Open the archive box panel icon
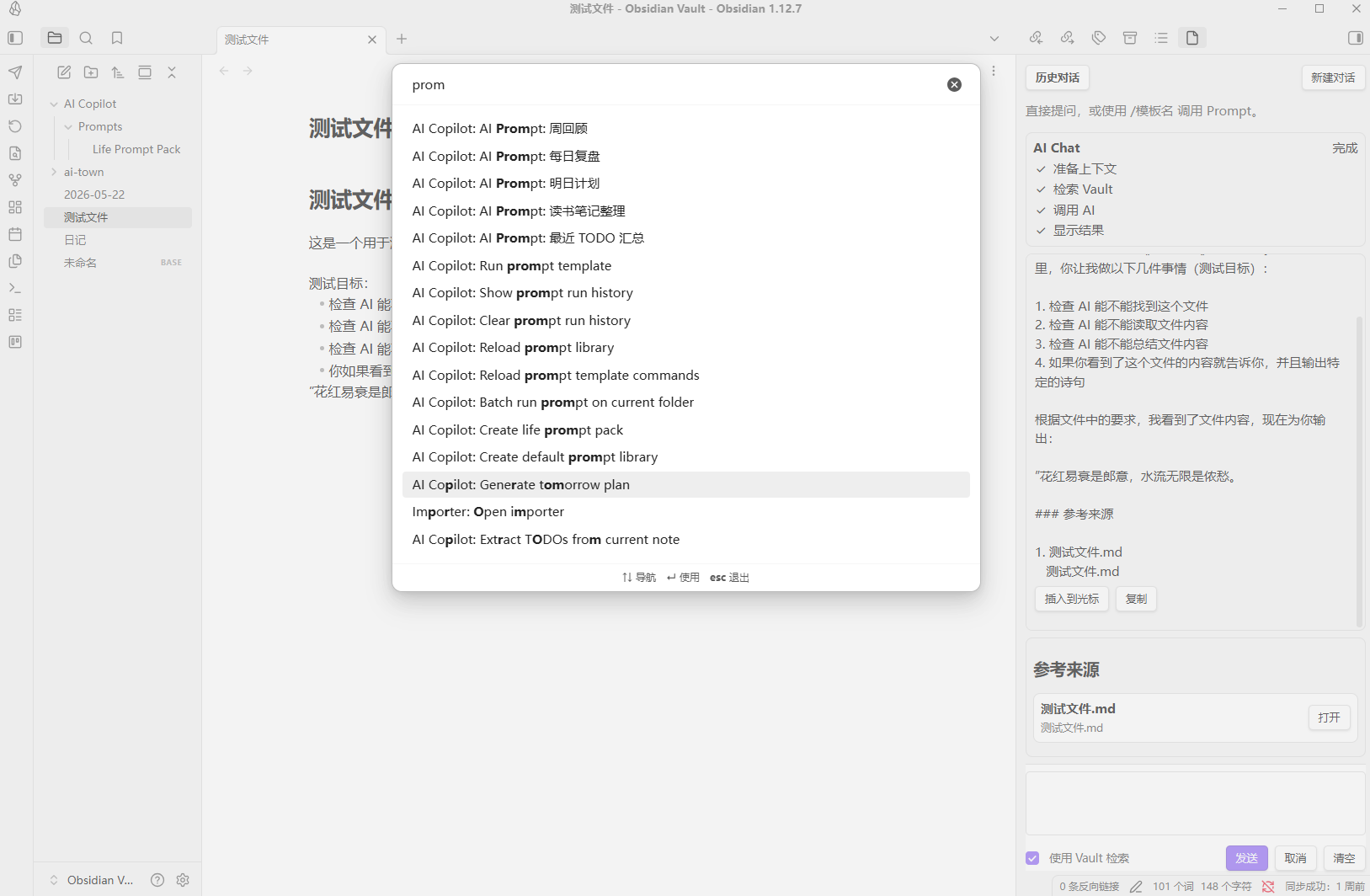 click(x=1130, y=38)
